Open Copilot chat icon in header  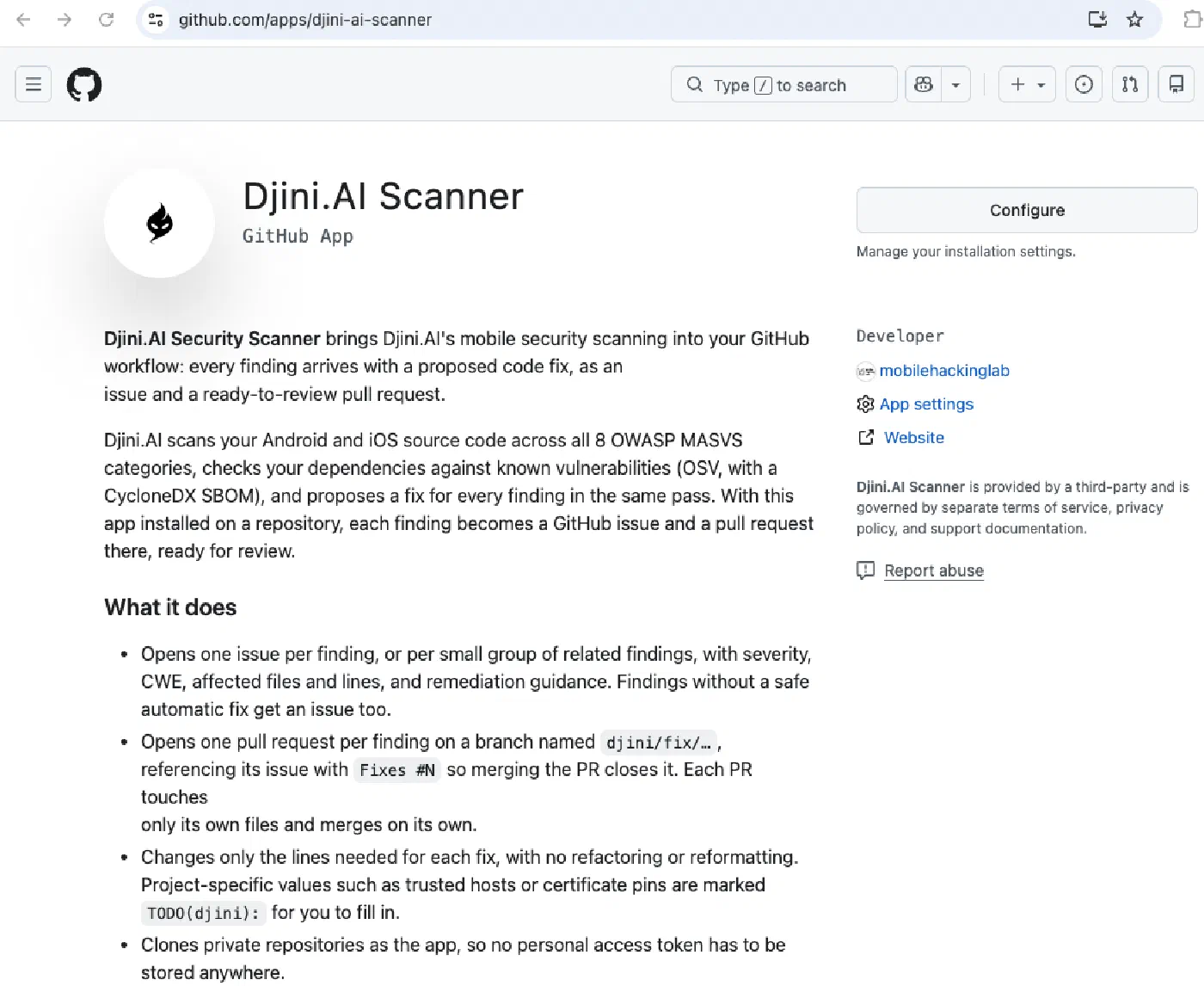point(924,84)
